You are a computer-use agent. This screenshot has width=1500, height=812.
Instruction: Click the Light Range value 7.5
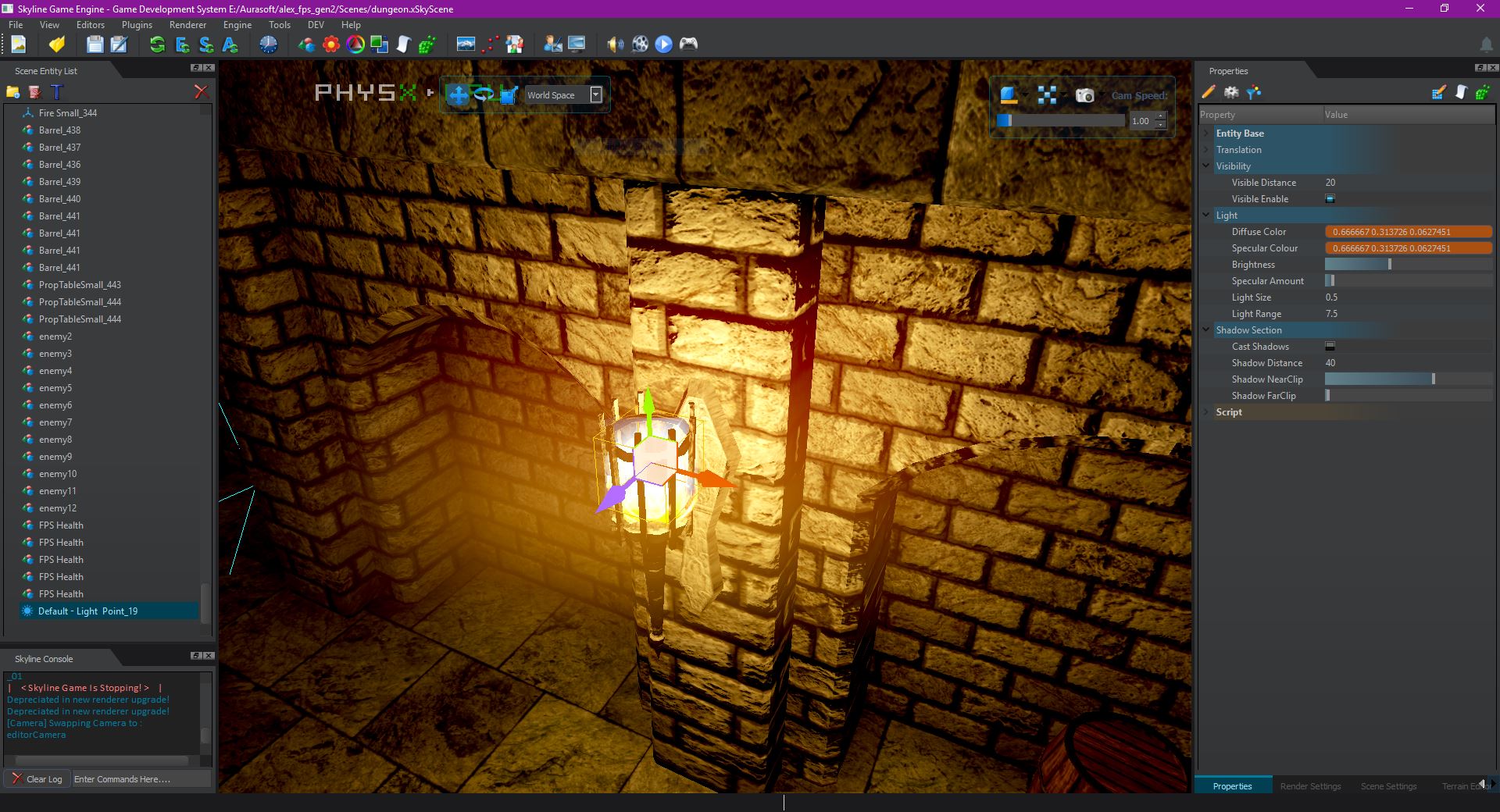1331,314
